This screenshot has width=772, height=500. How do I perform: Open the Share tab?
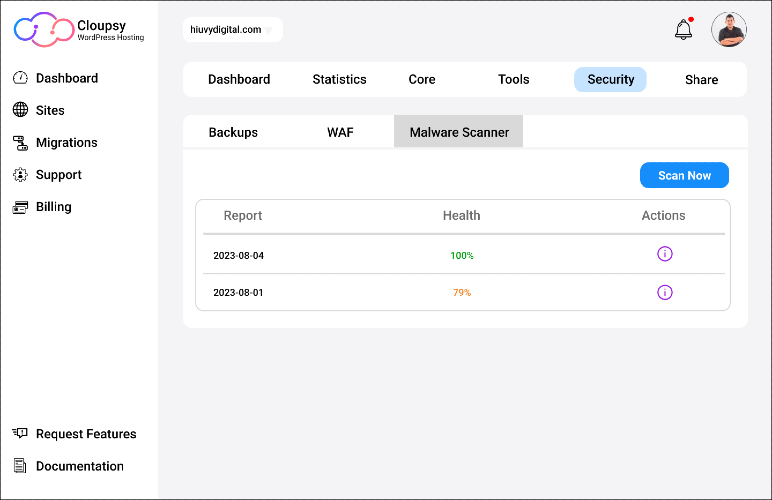[x=702, y=79]
